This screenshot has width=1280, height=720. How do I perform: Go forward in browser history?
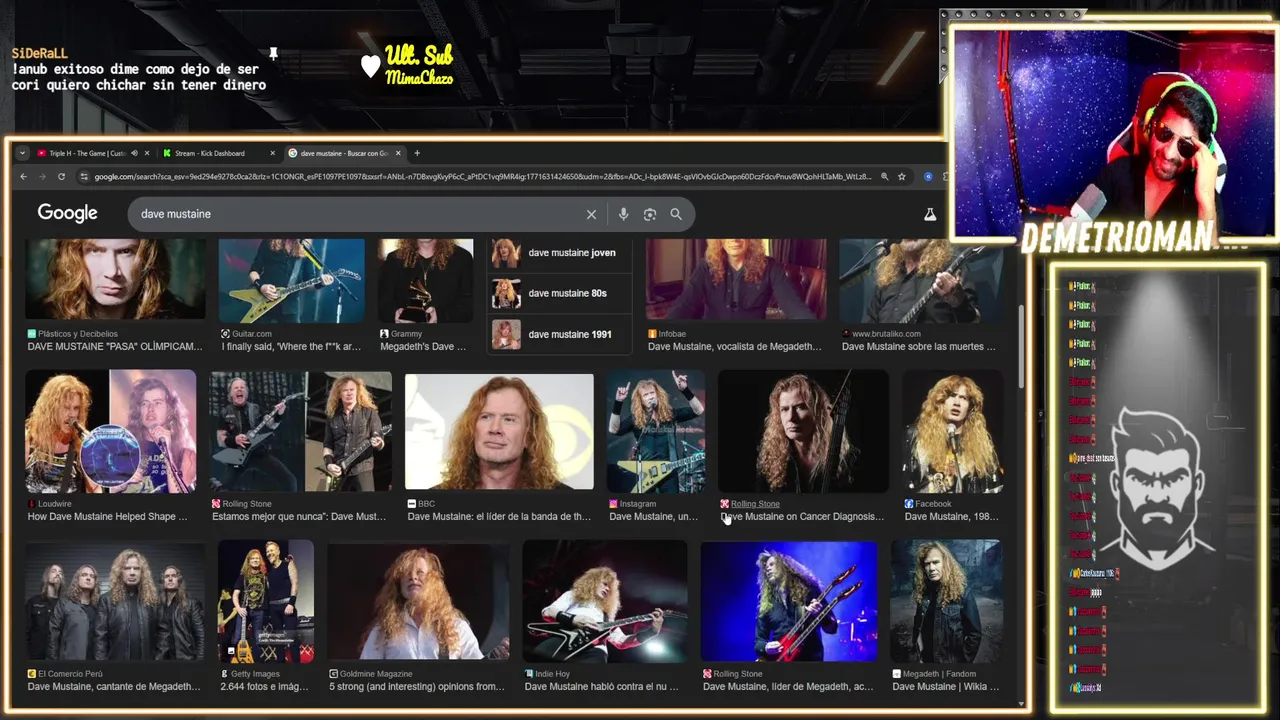(x=42, y=177)
